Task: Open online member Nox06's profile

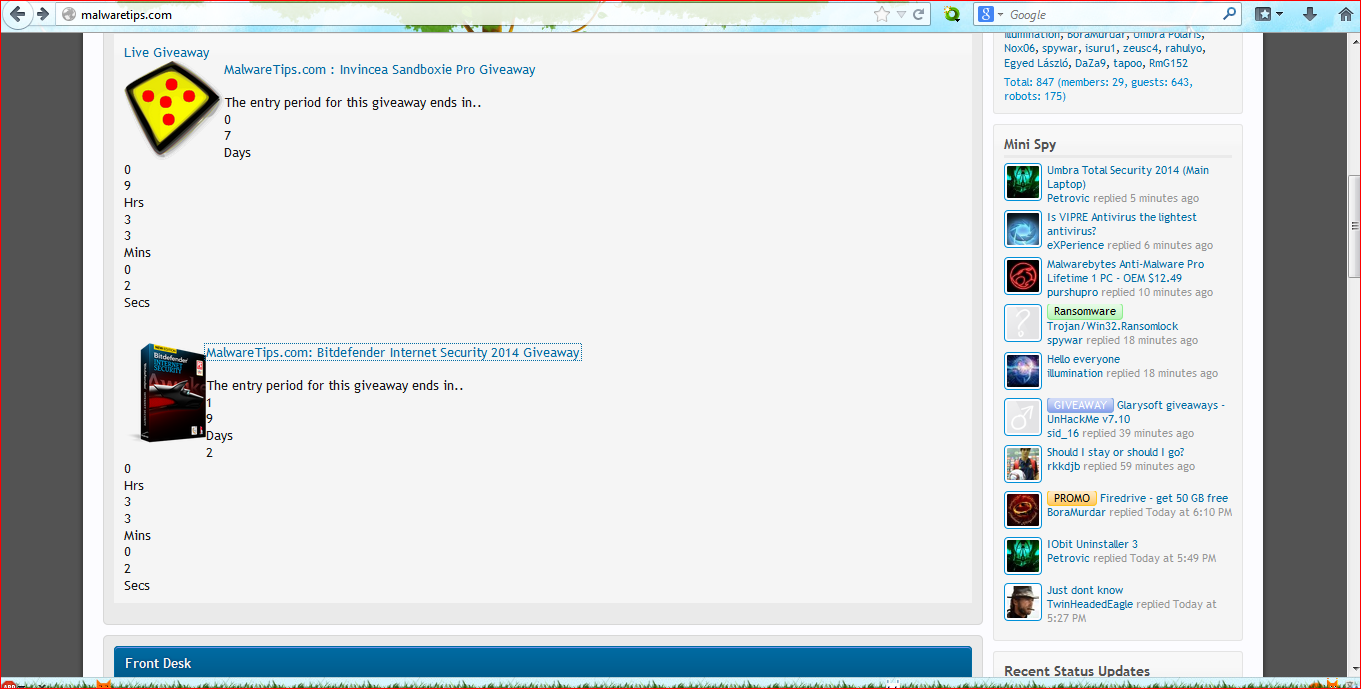Action: 1019,48
